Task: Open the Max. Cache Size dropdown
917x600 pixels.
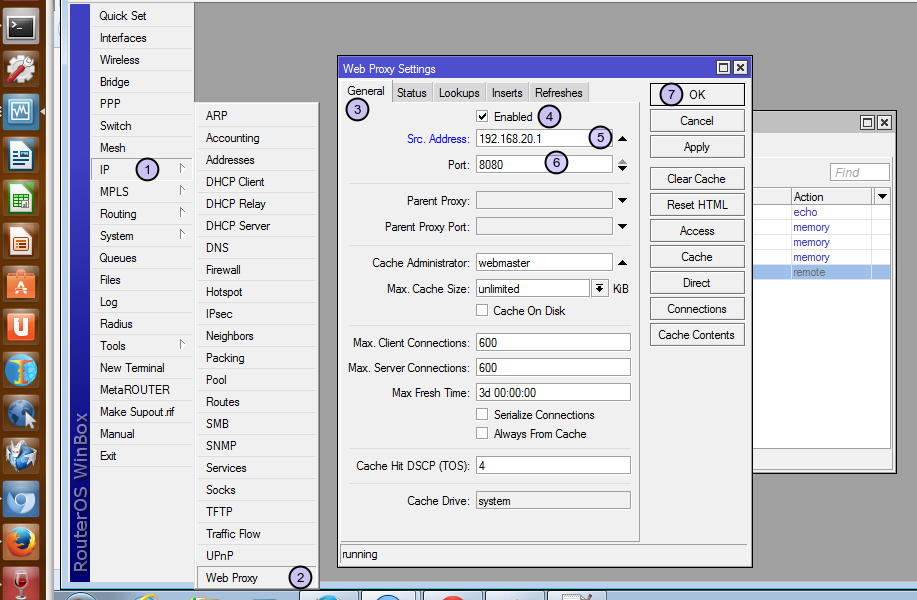Action: coord(599,288)
